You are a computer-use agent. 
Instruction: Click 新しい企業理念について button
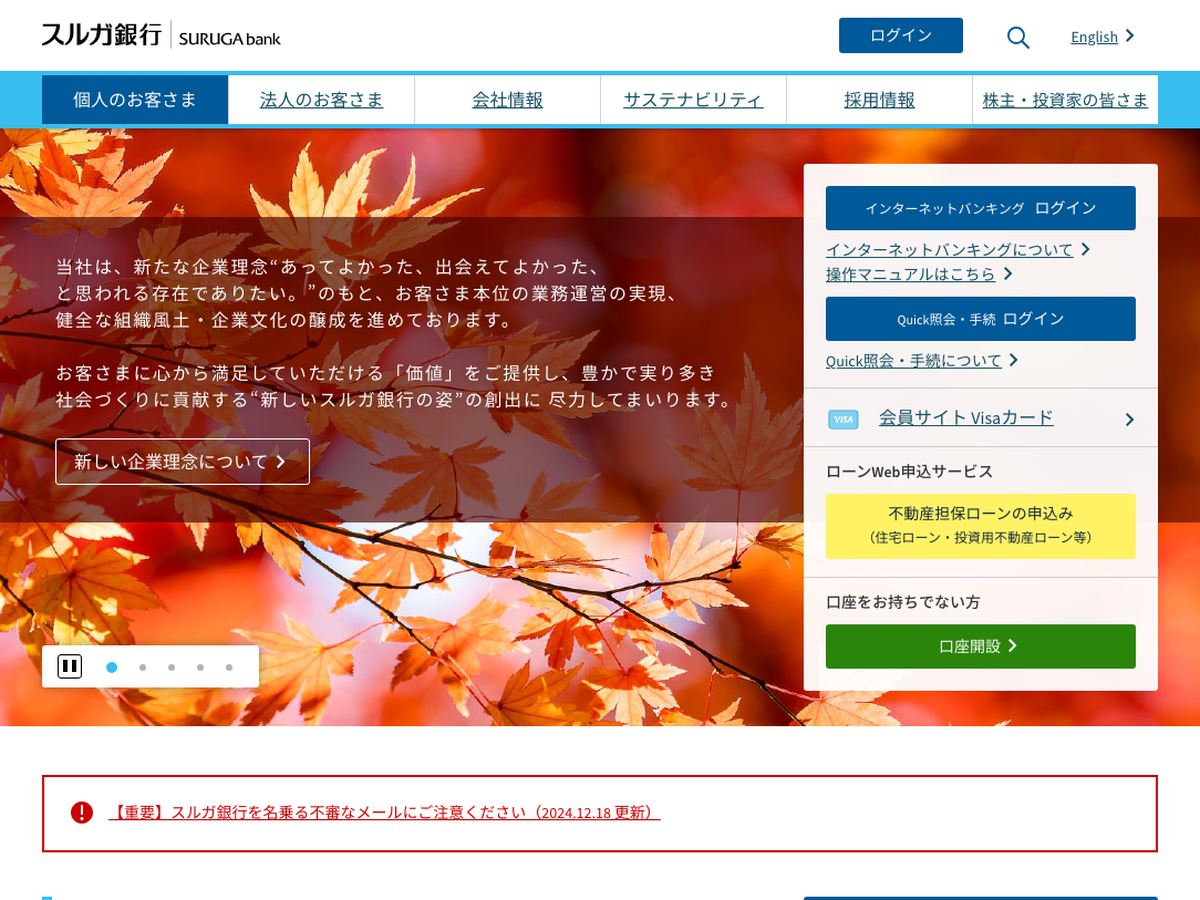point(182,461)
